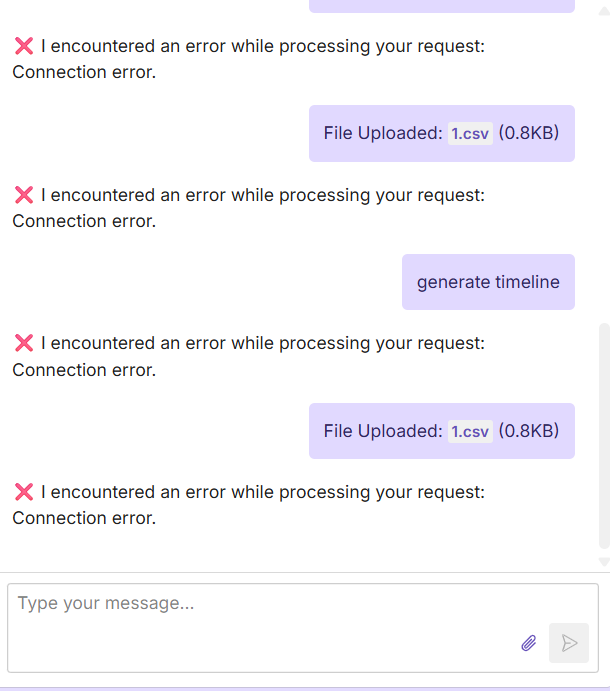The width and height of the screenshot is (610, 691).
Task: Click the 1.csv tag in the File Uploaded bubble above generate timeline
Action: [x=470, y=133]
